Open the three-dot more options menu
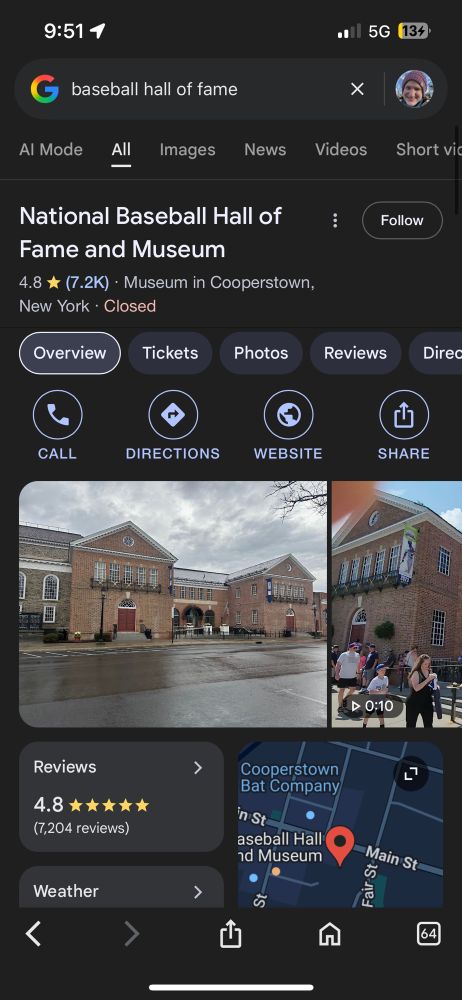This screenshot has height=1000, width=462. pyautogui.click(x=335, y=221)
